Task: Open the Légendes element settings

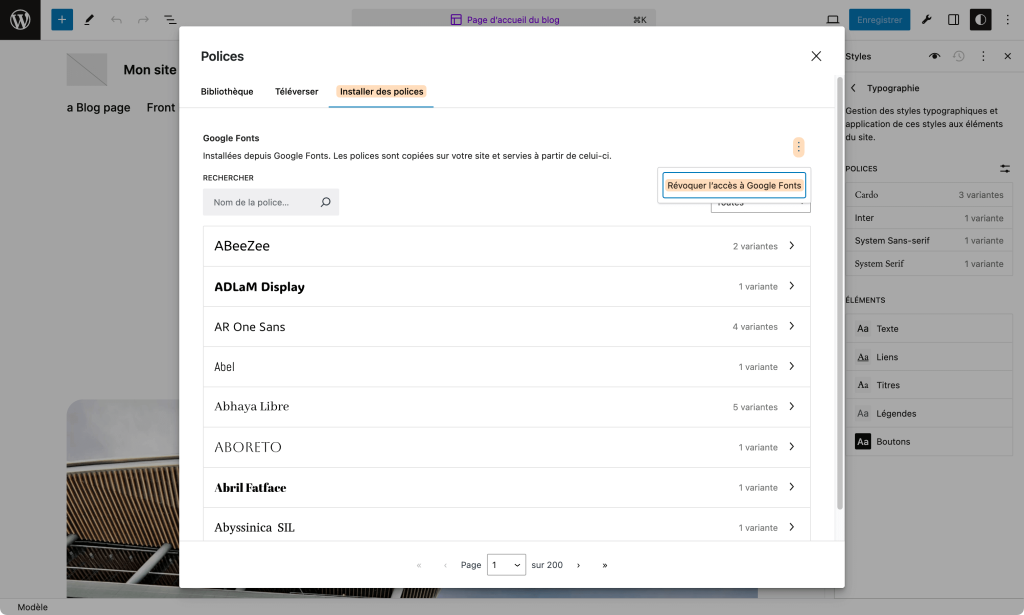Action: coord(929,413)
